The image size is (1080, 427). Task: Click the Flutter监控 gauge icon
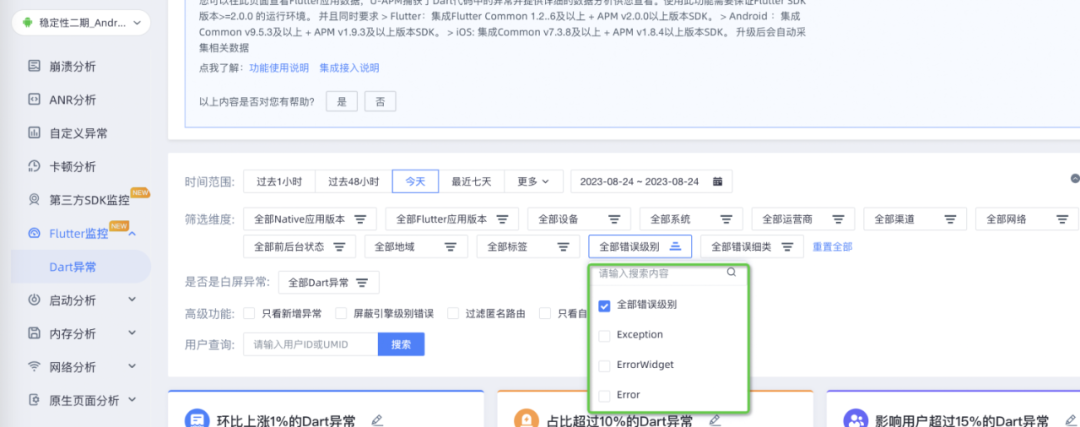coord(34,233)
